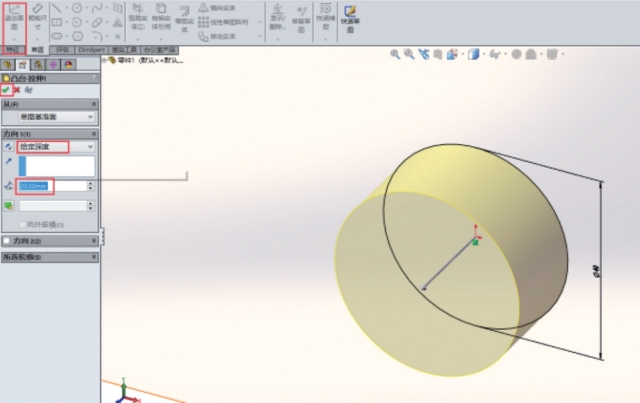640x403 pixels.
Task: Open the PropertyManager tab
Action: pyautogui.click(x=22, y=65)
